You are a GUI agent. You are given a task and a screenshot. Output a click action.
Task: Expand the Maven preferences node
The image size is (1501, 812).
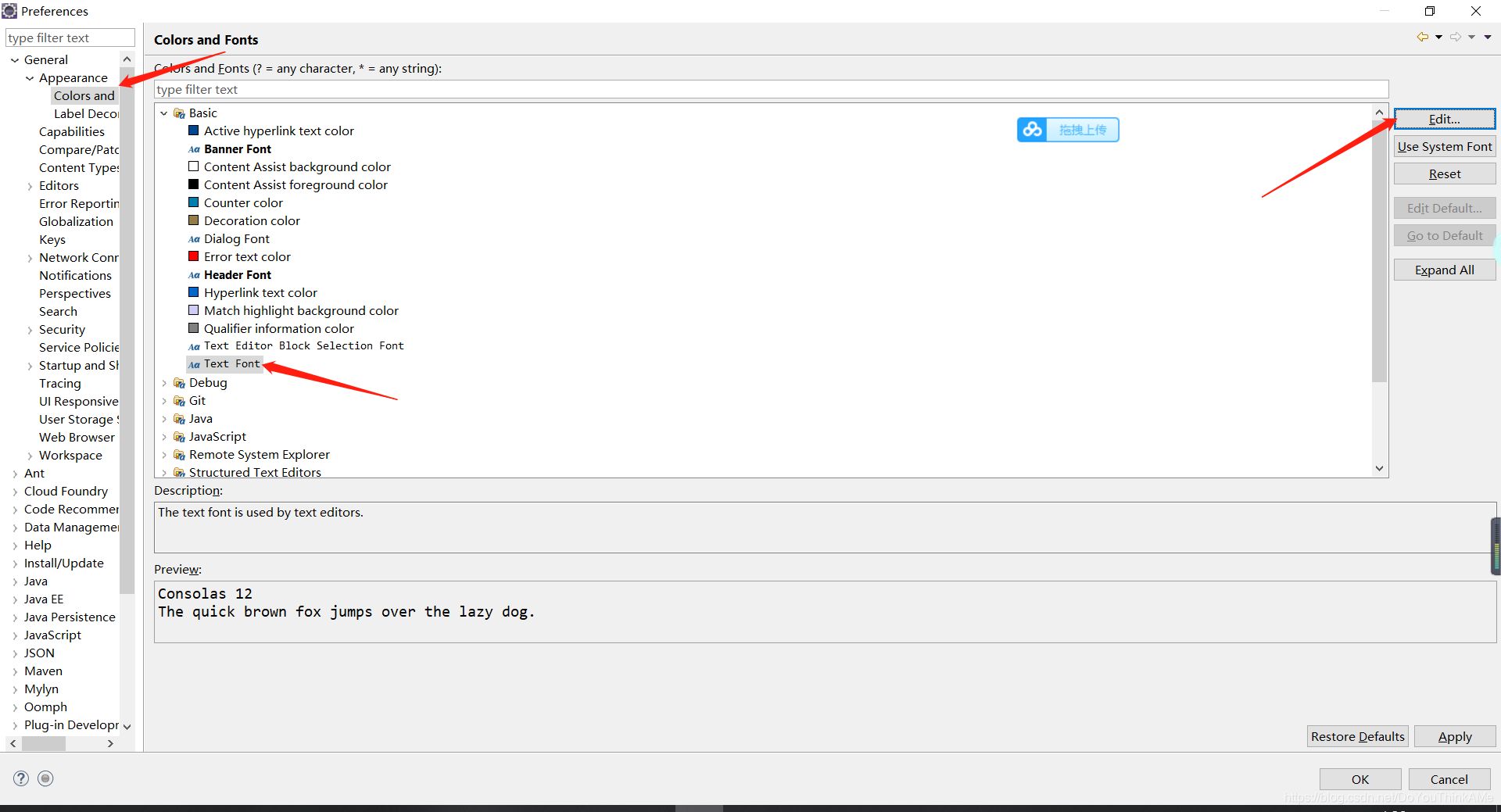point(15,671)
